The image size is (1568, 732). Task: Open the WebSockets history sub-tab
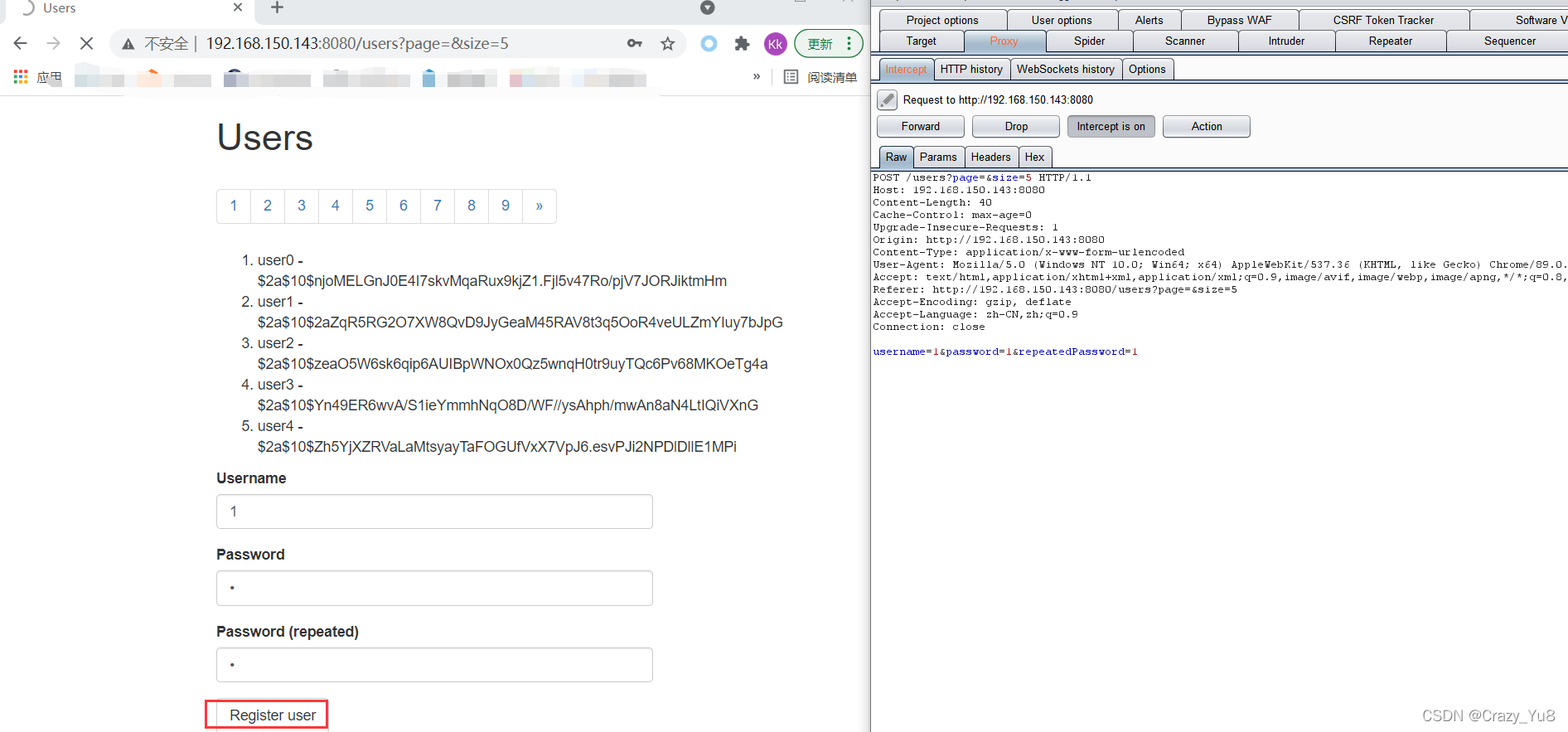click(1066, 70)
